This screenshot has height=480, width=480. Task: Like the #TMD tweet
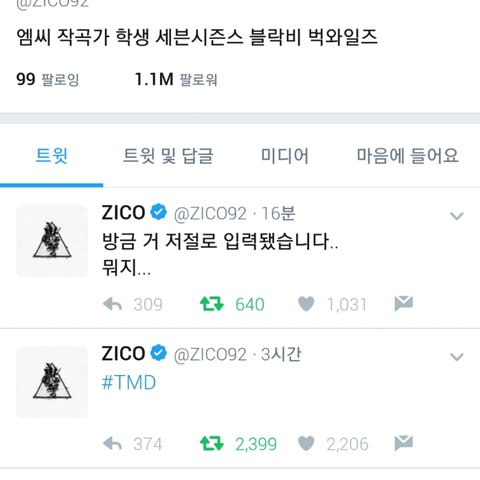[306, 444]
